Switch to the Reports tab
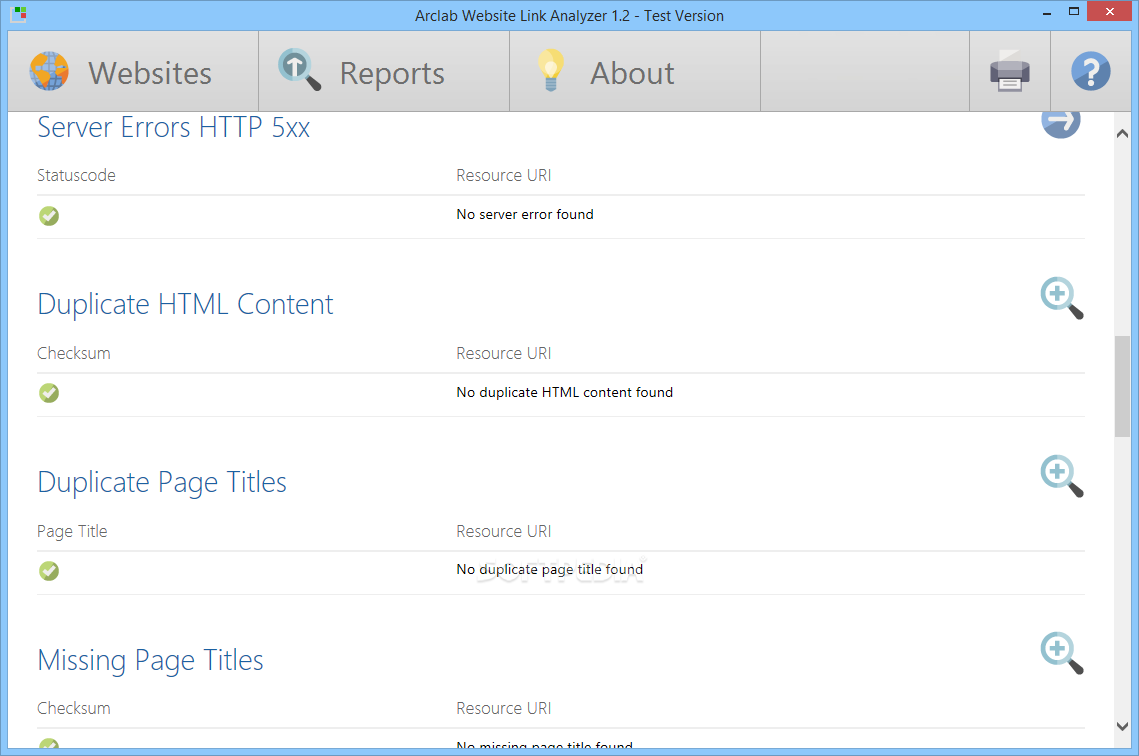This screenshot has height=756, width=1139. point(384,72)
